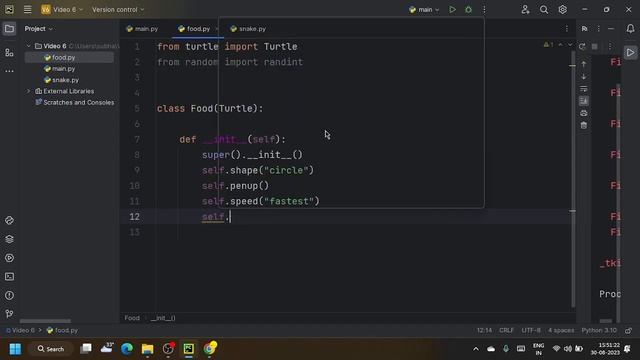Open editor tabs options menu
640x360 pixels.
567,29
